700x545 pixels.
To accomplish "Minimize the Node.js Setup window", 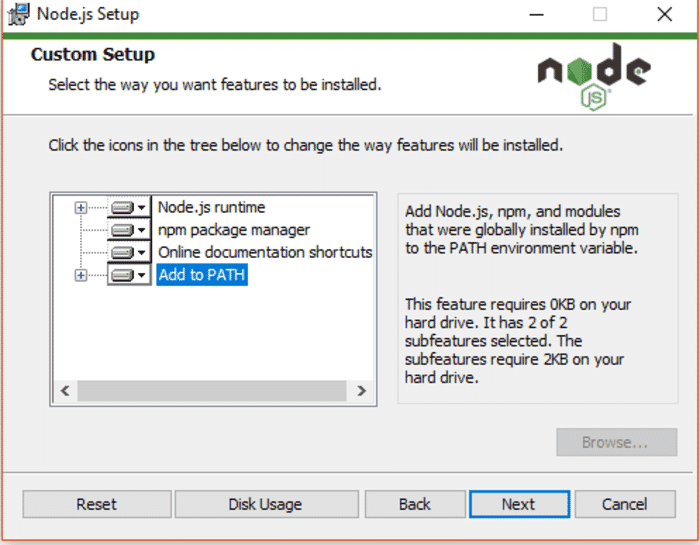I will (536, 15).
